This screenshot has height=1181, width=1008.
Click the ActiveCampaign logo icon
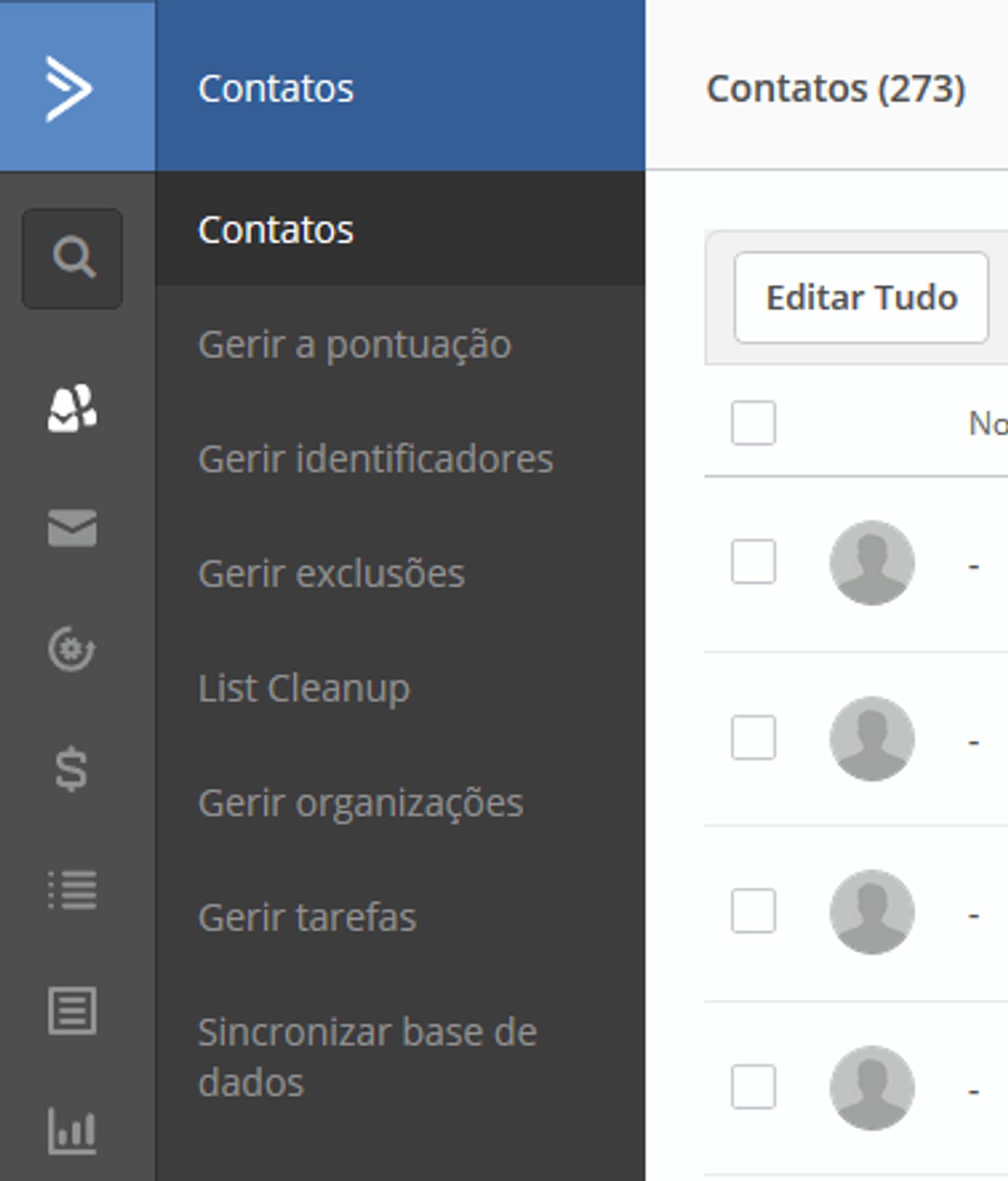70,88
